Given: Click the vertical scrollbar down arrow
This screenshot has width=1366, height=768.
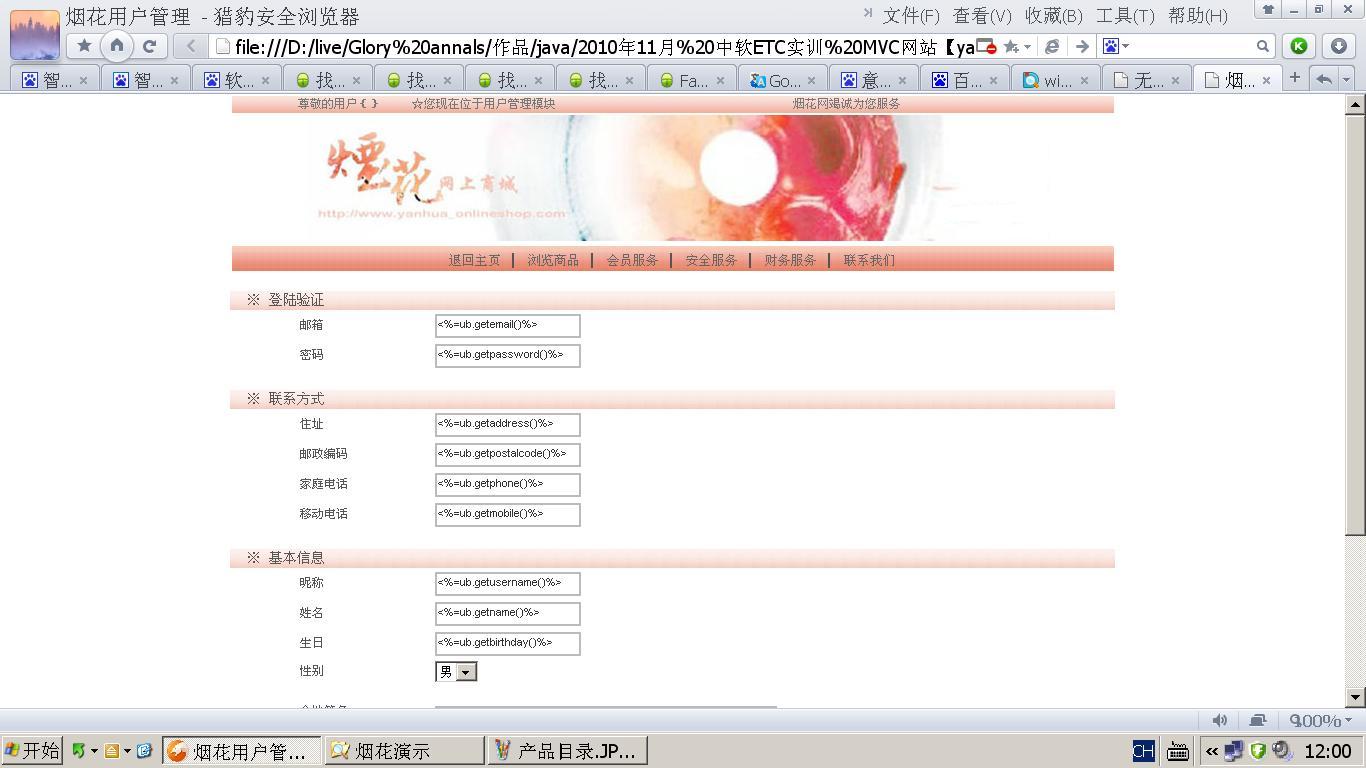Looking at the screenshot, I should click(1355, 697).
